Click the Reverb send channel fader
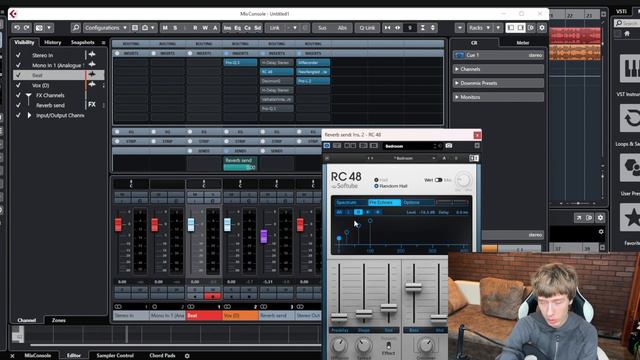The height and width of the screenshot is (360, 640). pyautogui.click(x=264, y=236)
